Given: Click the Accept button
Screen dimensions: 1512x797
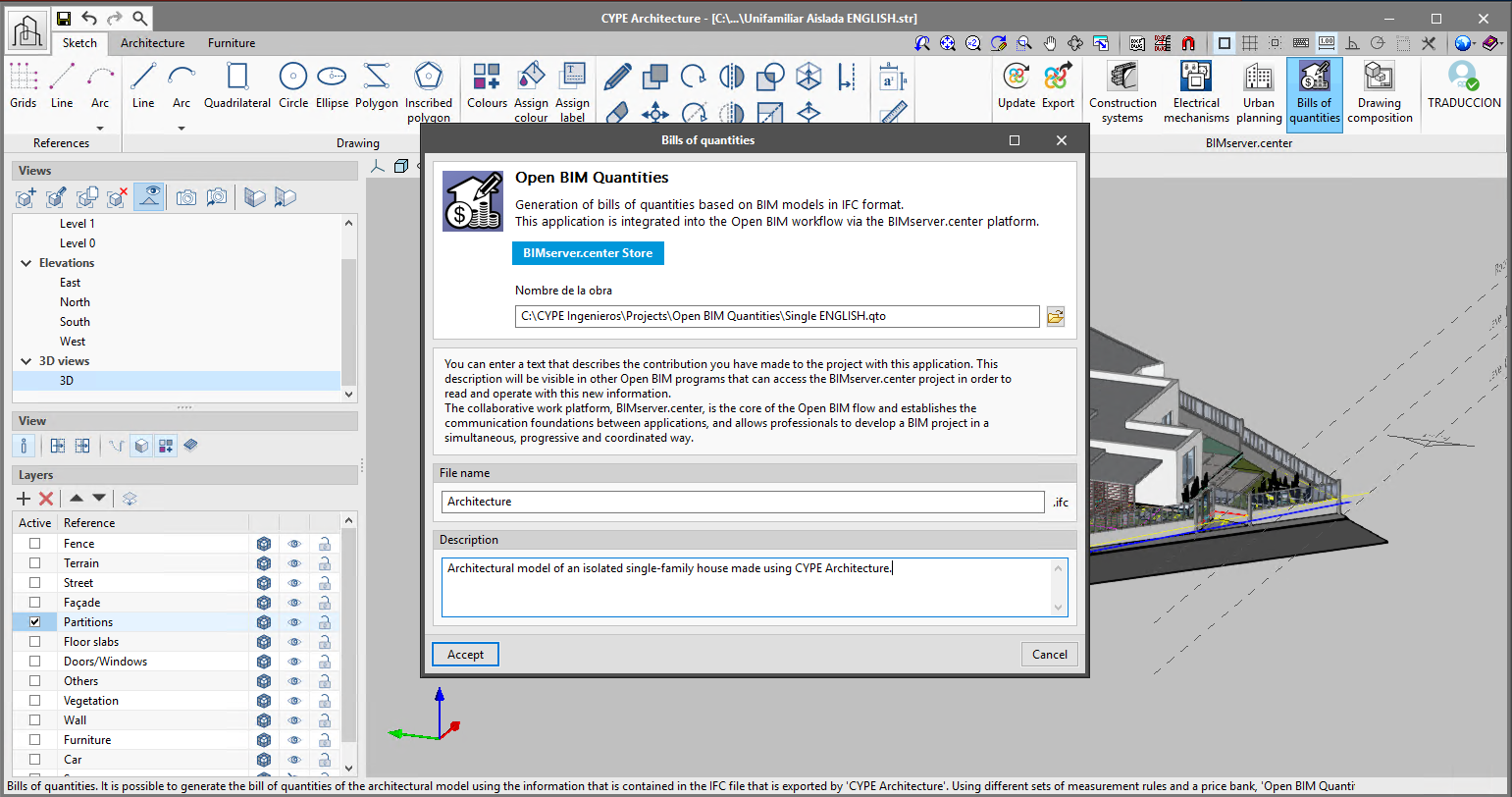Looking at the screenshot, I should 465,655.
